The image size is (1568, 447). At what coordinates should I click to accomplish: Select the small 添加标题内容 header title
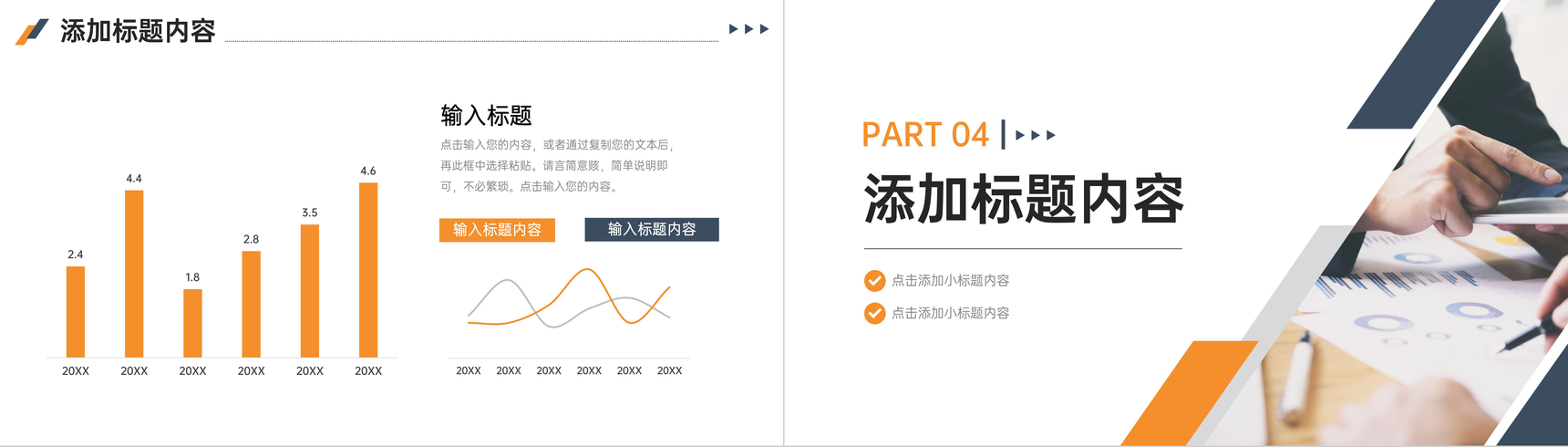tap(138, 31)
